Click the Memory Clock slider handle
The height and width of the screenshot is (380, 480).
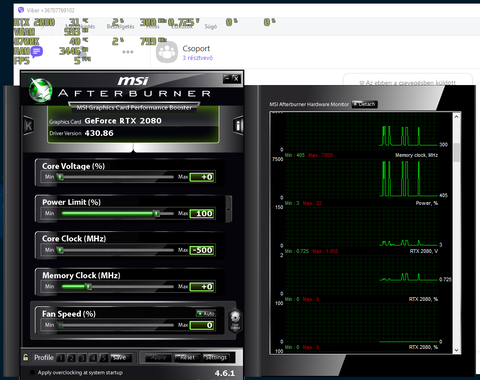(x=88, y=287)
